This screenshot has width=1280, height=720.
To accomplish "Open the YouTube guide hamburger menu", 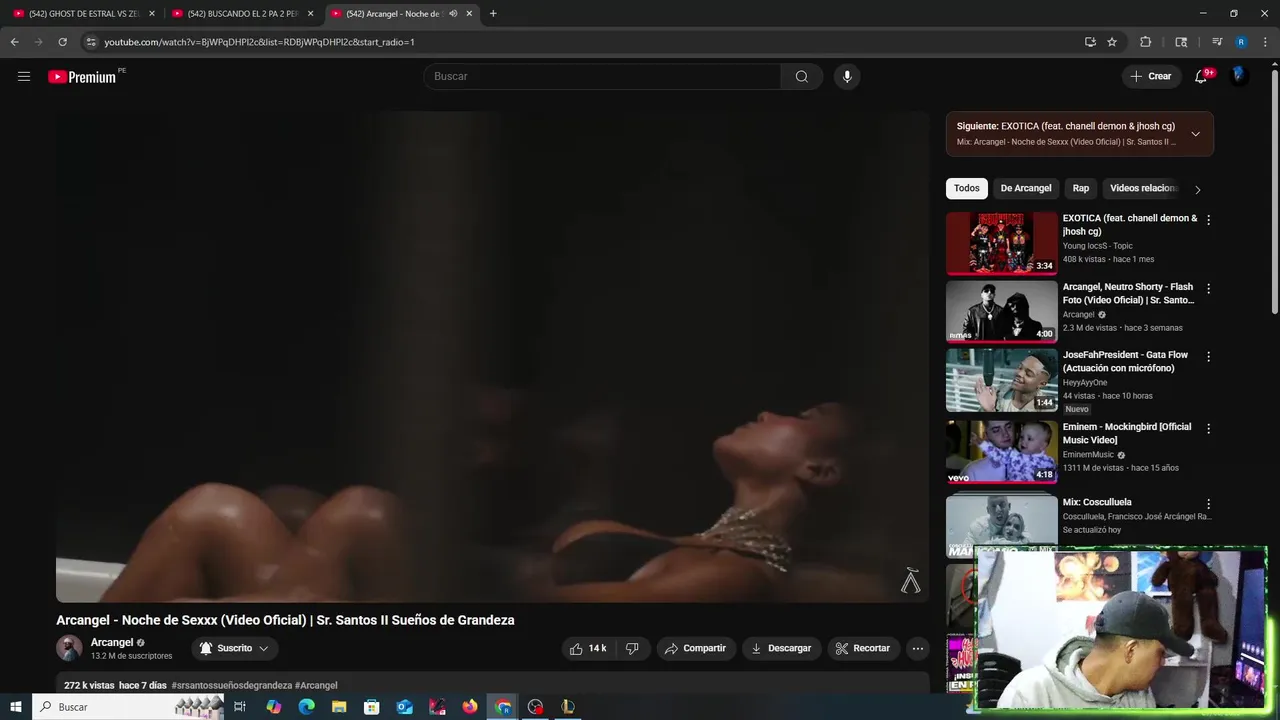I will (24, 76).
